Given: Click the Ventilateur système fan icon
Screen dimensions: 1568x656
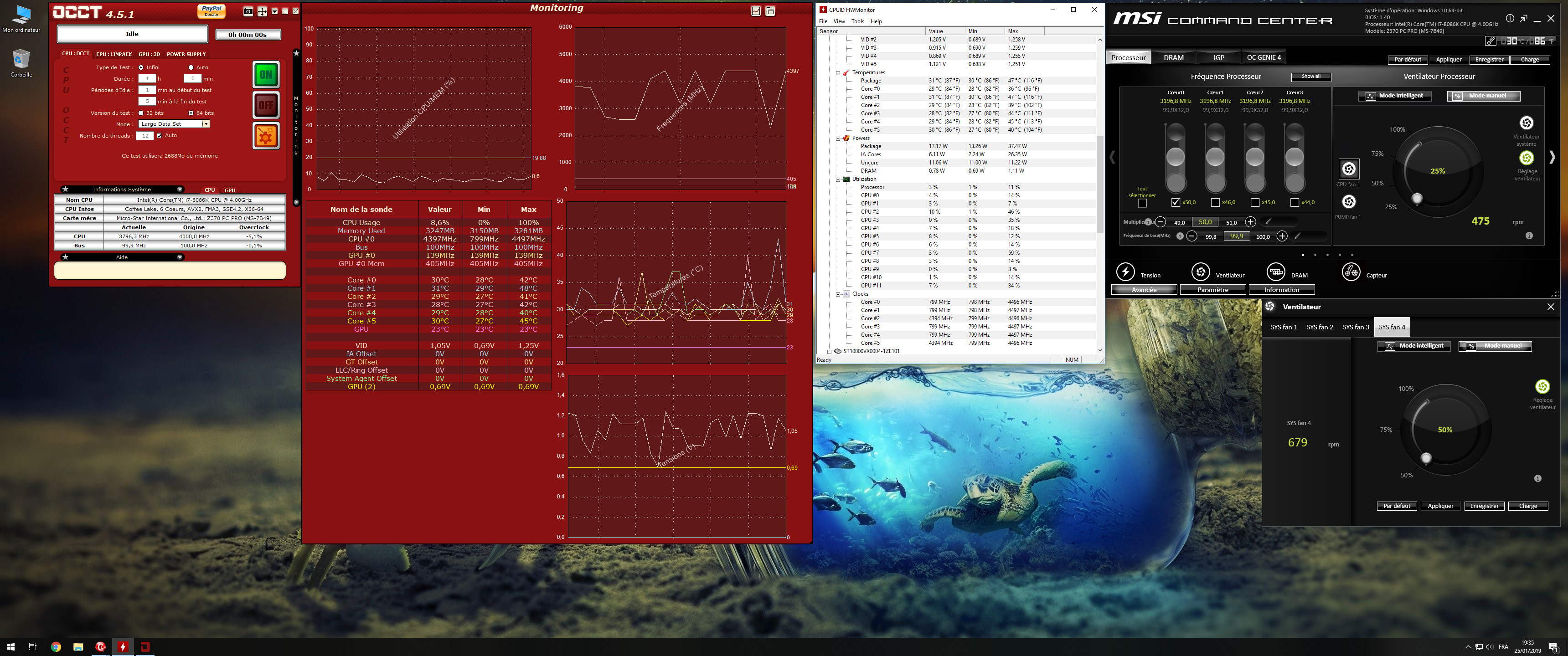Looking at the screenshot, I should point(1526,123).
